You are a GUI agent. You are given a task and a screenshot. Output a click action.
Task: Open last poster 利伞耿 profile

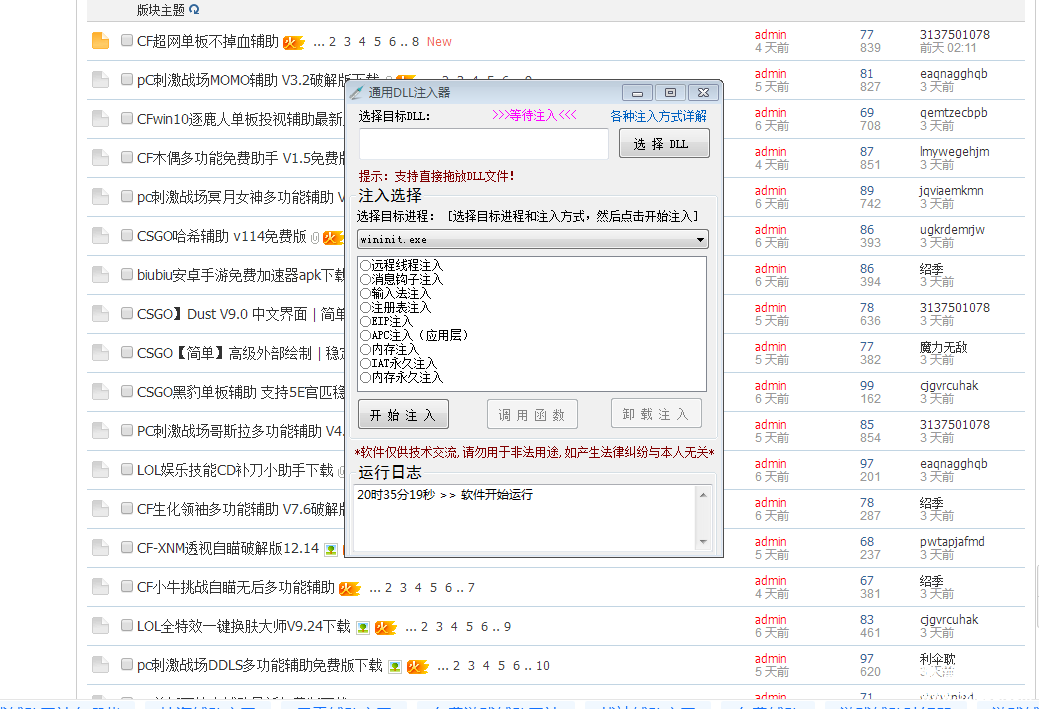click(x=938, y=659)
